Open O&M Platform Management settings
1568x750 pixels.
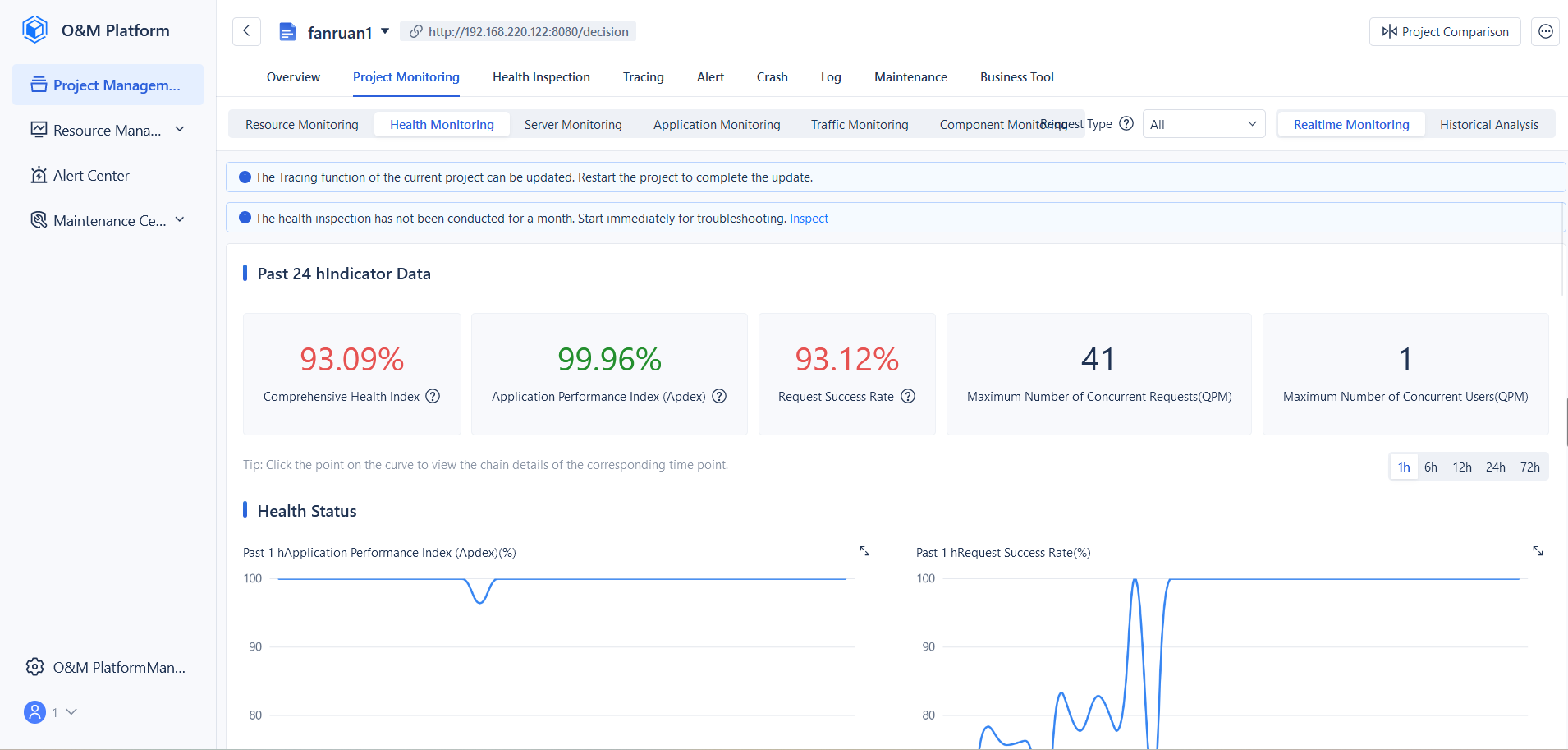[108, 667]
